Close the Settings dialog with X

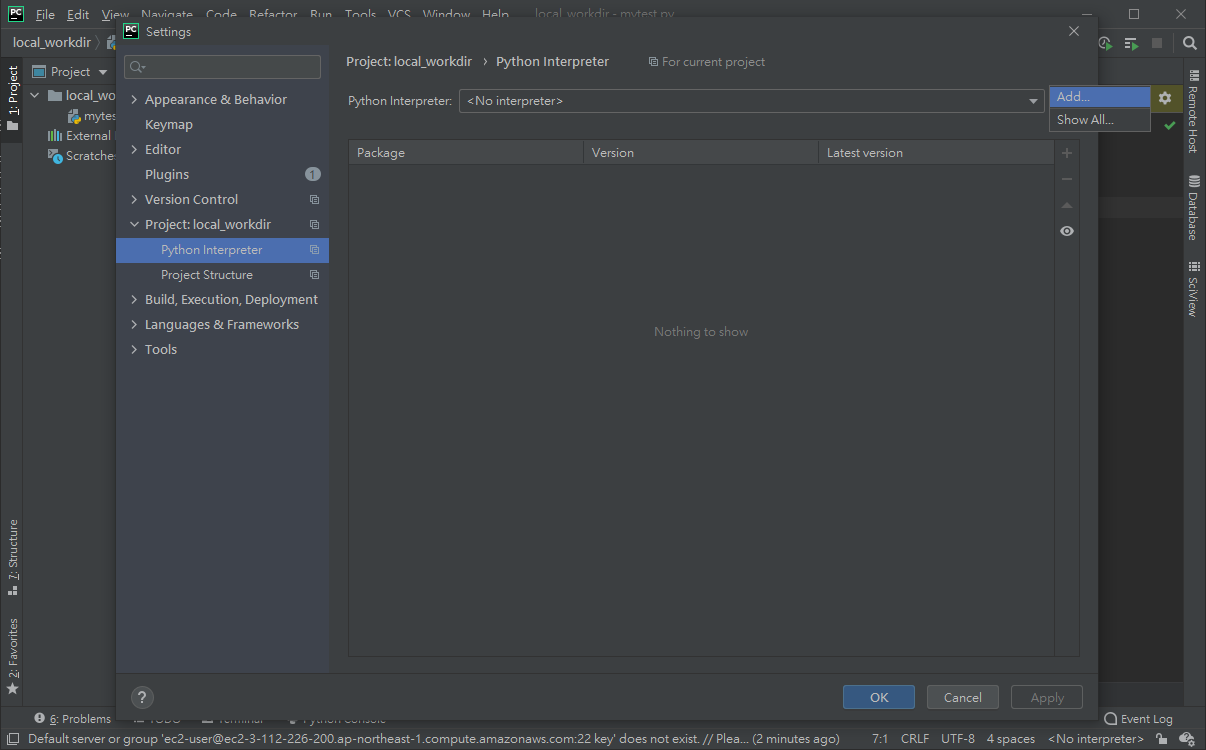1074,31
